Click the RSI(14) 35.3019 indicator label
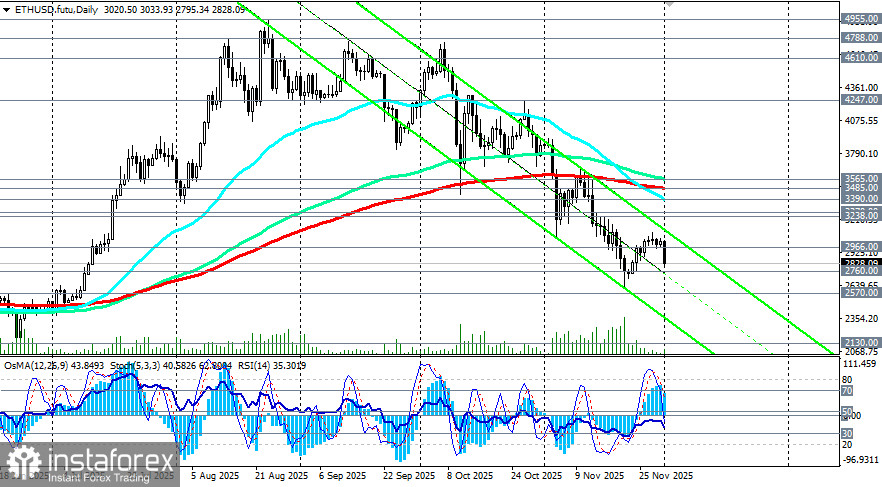 [272, 366]
